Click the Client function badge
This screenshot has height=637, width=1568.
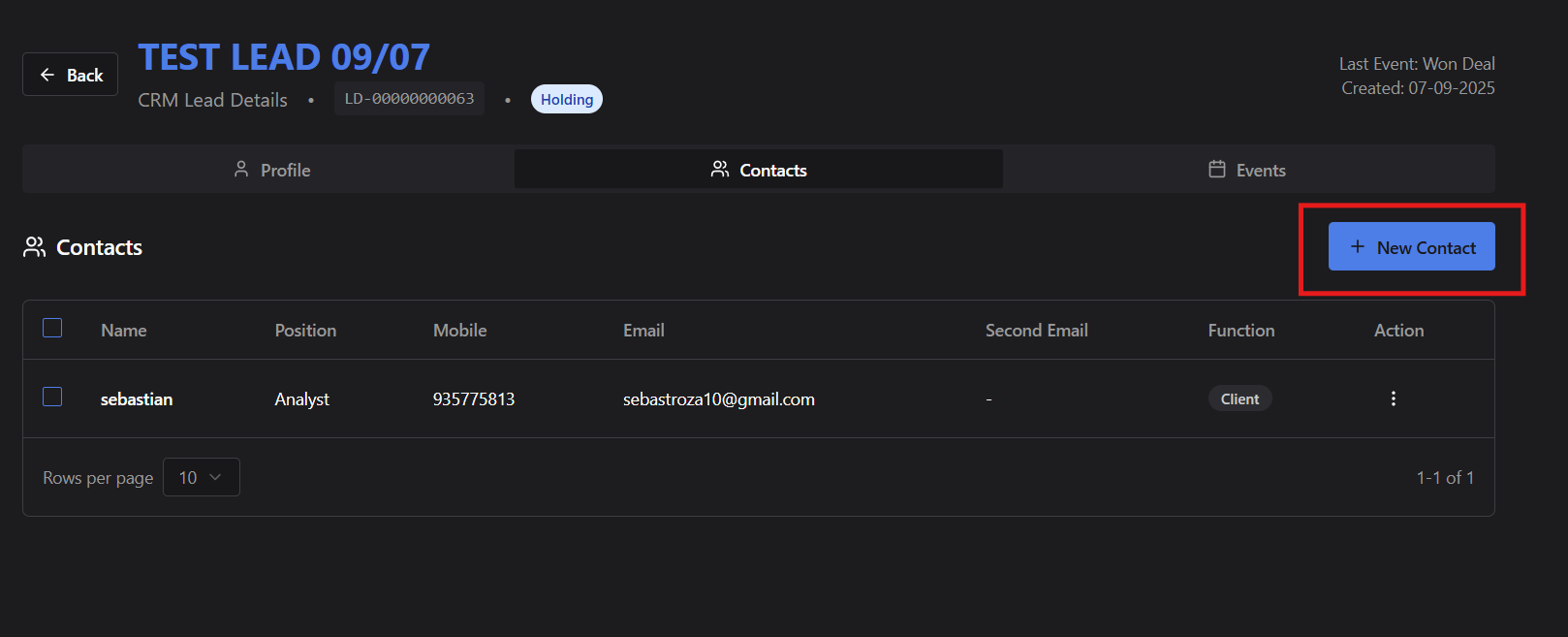coord(1239,398)
